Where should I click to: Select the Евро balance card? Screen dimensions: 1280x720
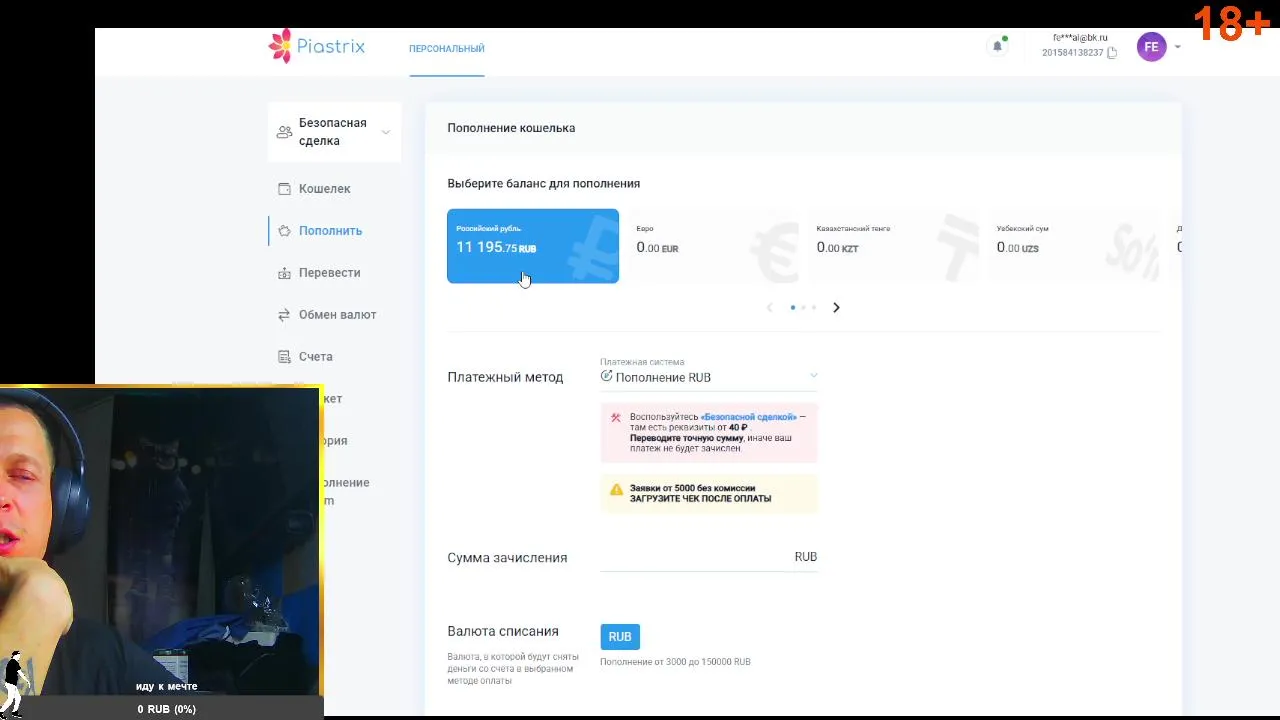tap(713, 246)
